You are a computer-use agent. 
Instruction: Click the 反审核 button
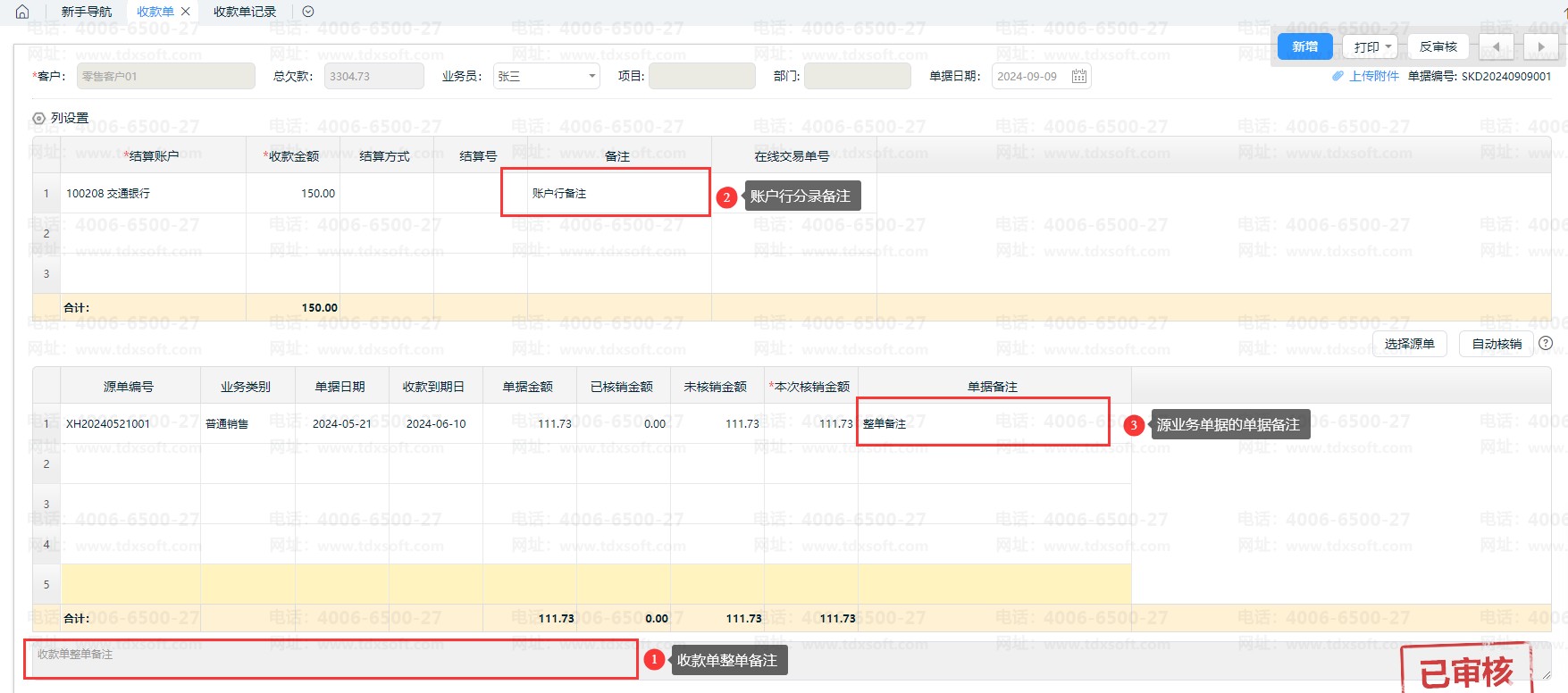[x=1438, y=47]
